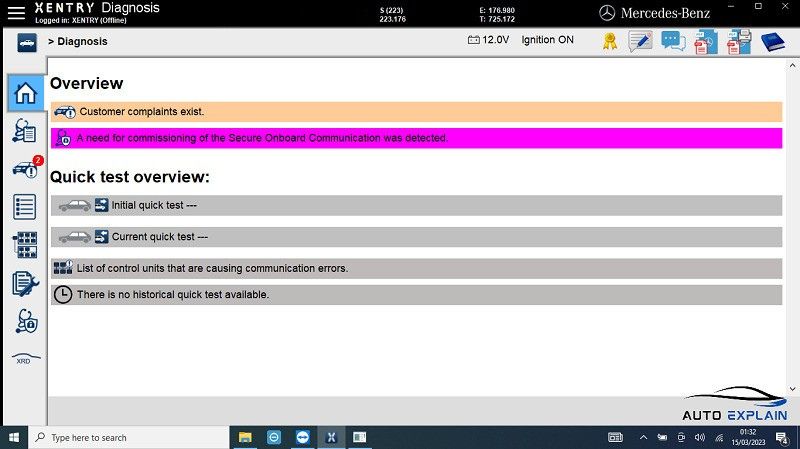
Task: Open the Secure Onboard Communication sidebar icon
Action: [26, 321]
